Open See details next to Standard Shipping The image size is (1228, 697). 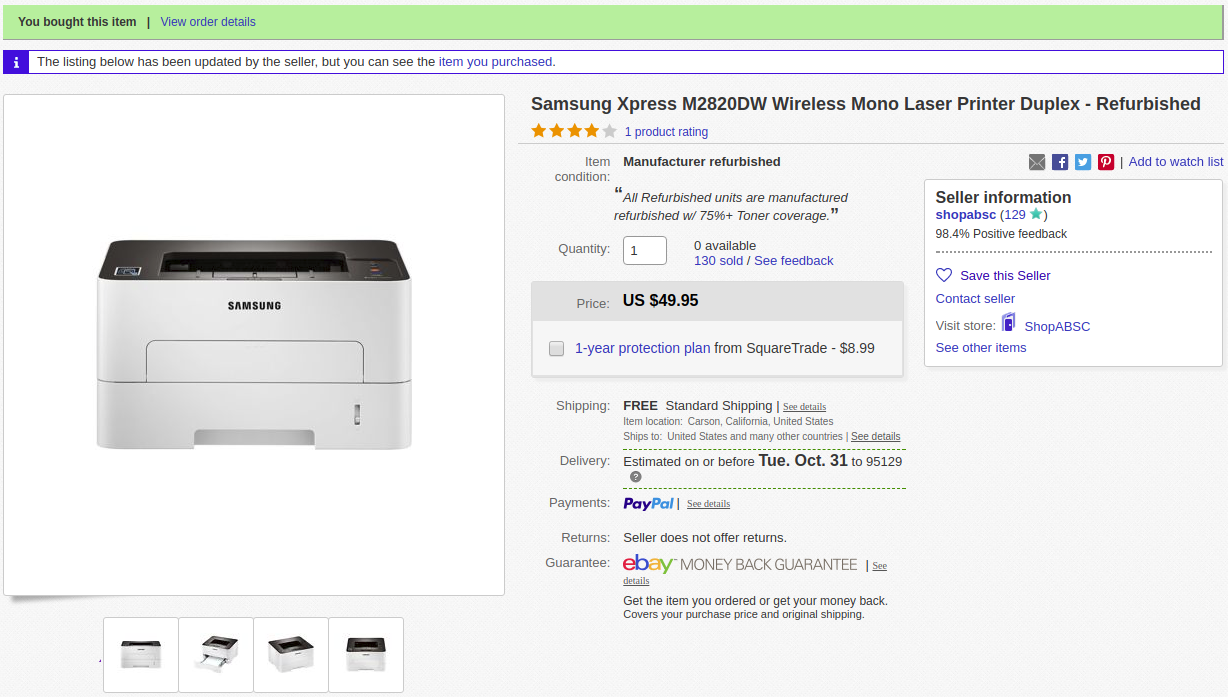tap(804, 407)
